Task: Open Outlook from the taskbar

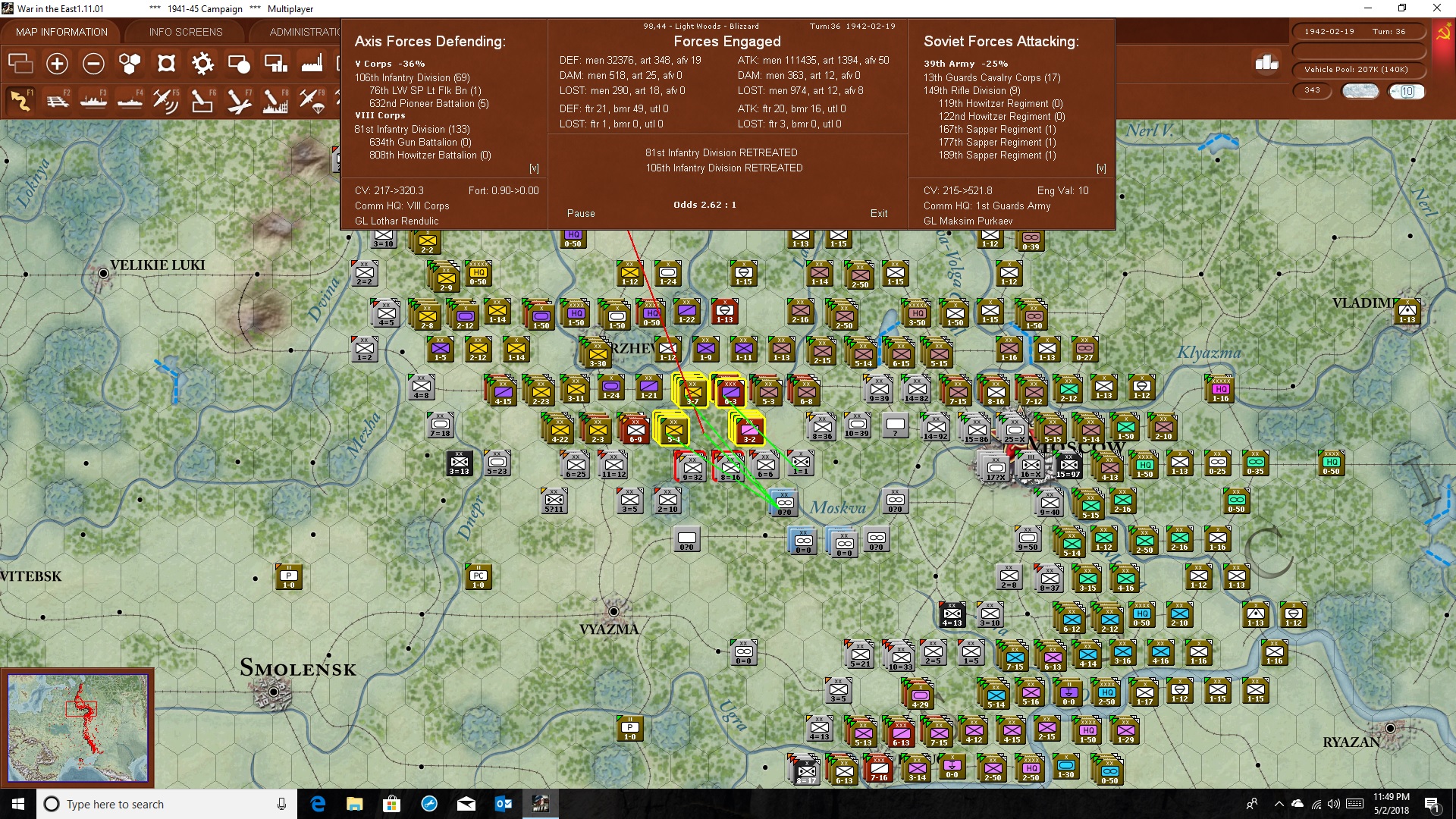Action: (503, 804)
